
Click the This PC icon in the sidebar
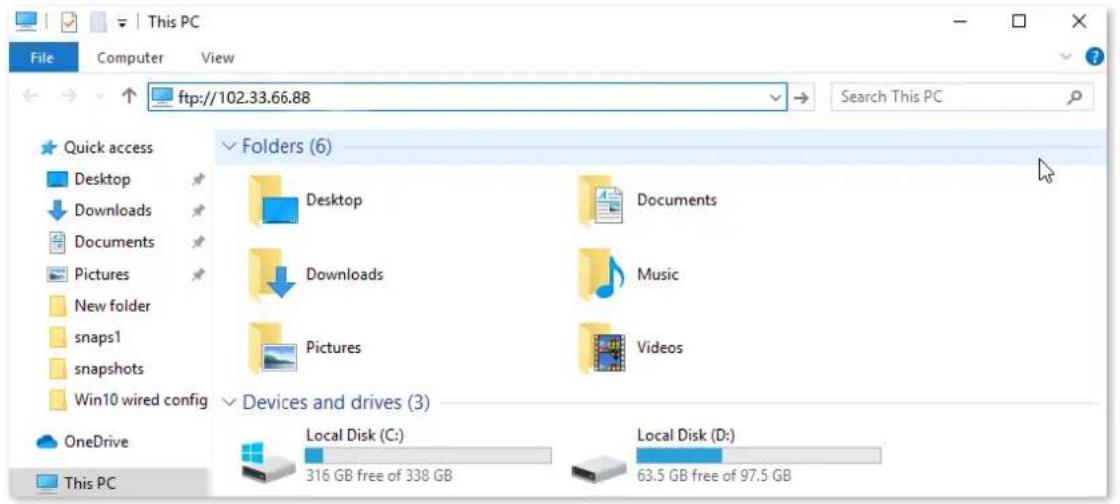click(x=47, y=483)
